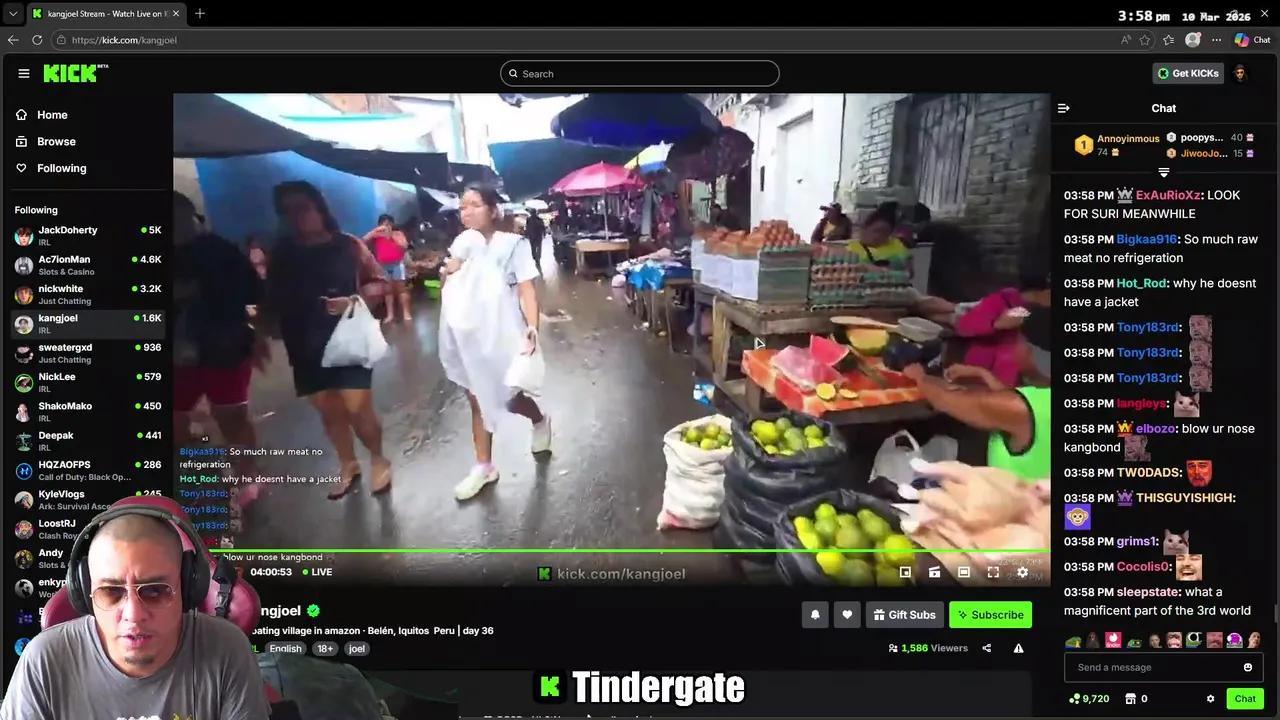Viewport: 1280px width, 720px height.
Task: Click the green Subscribe button
Action: click(x=990, y=615)
